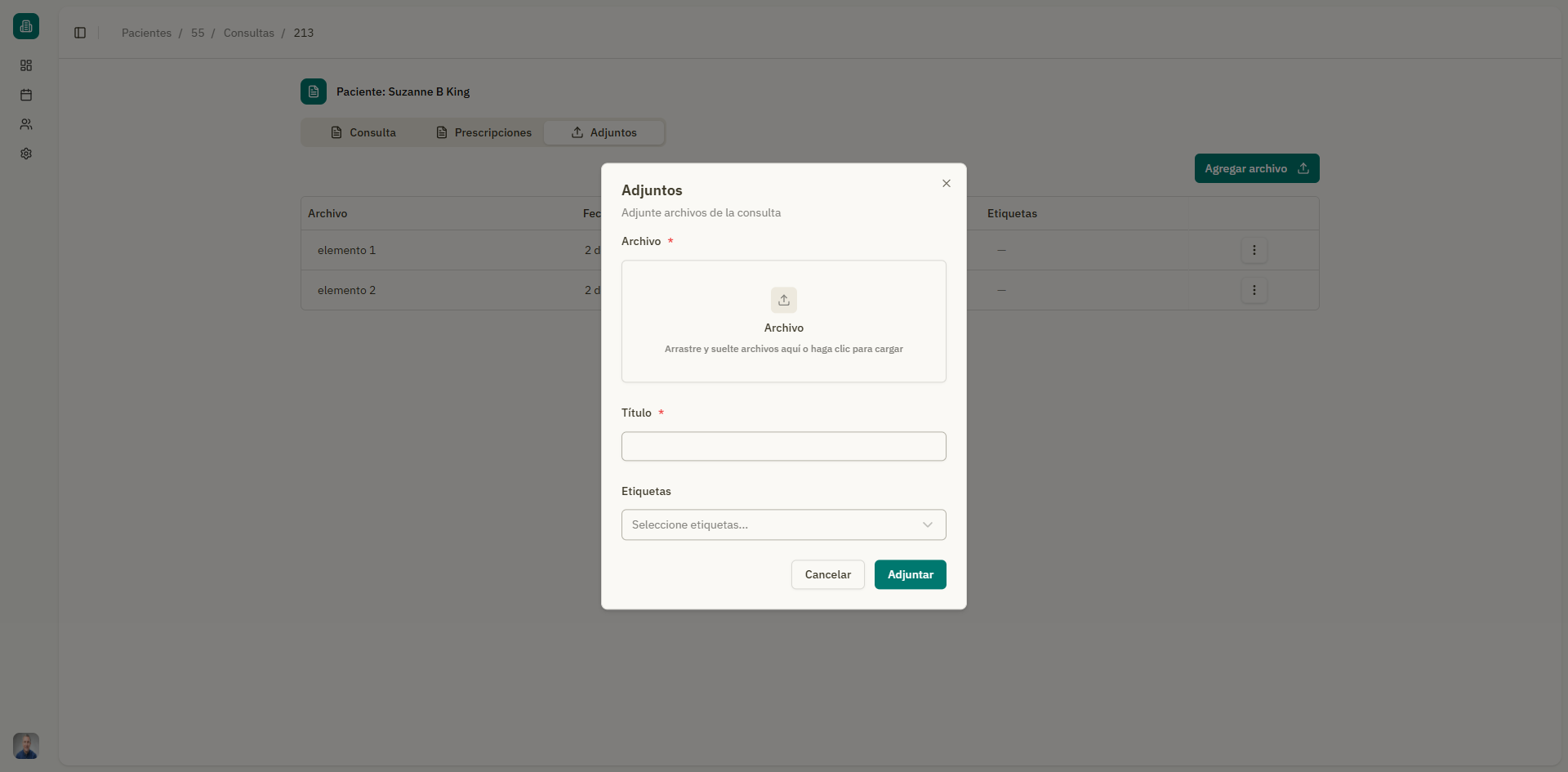
Task: Expand the Seleccione etiquetas dropdown
Action: pyautogui.click(x=783, y=524)
